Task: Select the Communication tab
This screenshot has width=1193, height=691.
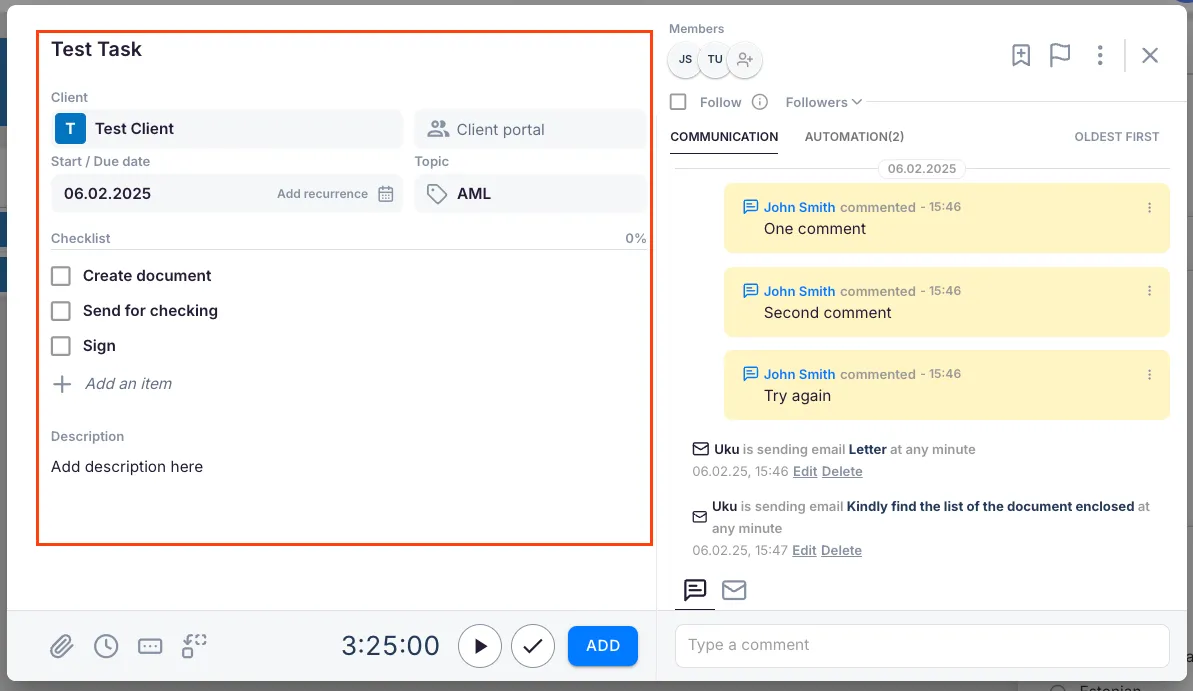Action: [724, 137]
